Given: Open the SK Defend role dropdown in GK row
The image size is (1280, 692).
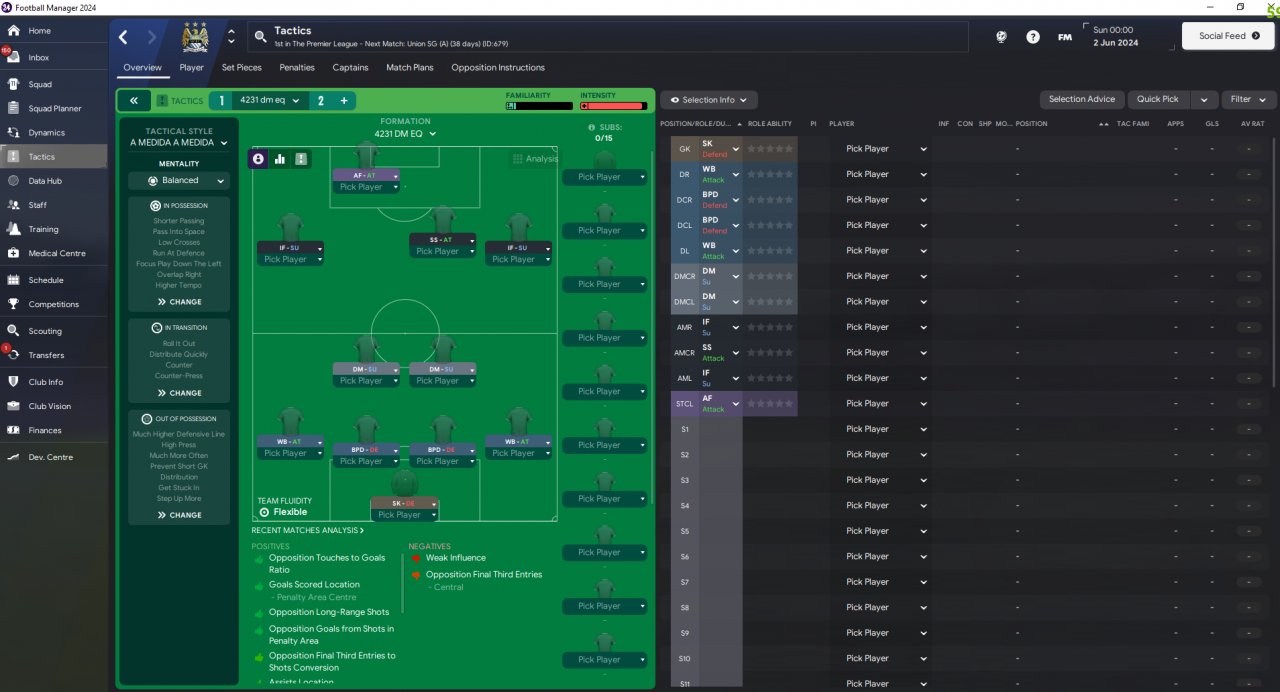Looking at the screenshot, I should coord(720,149).
